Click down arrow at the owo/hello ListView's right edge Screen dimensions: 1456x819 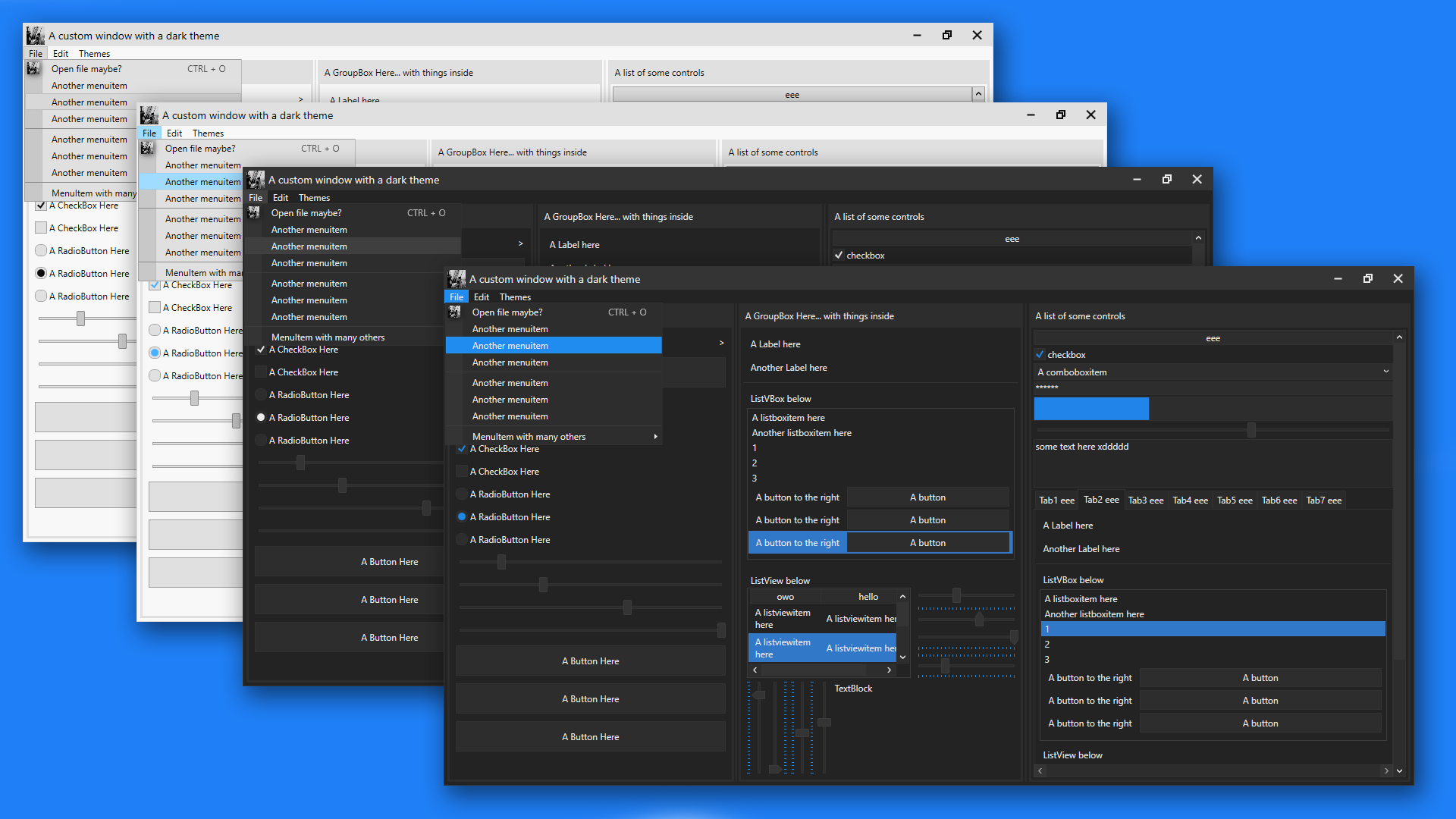pyautogui.click(x=902, y=657)
